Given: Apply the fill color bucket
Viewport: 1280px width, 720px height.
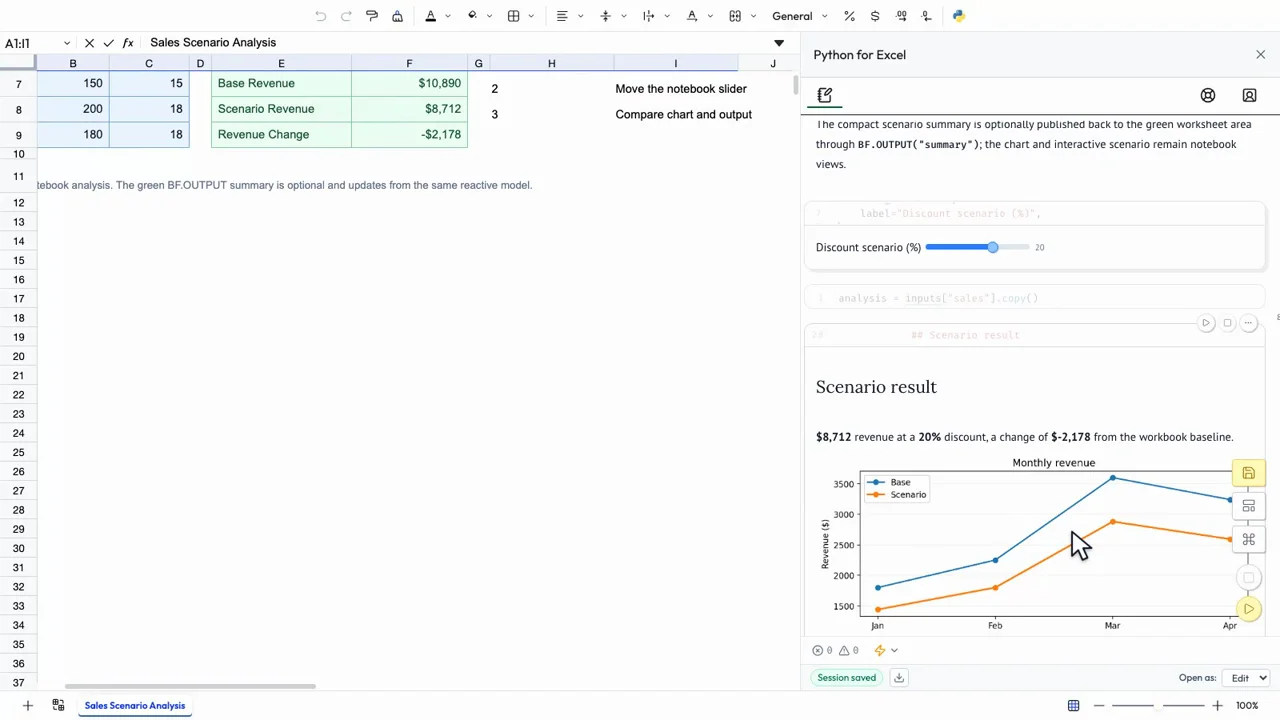Looking at the screenshot, I should pos(472,16).
